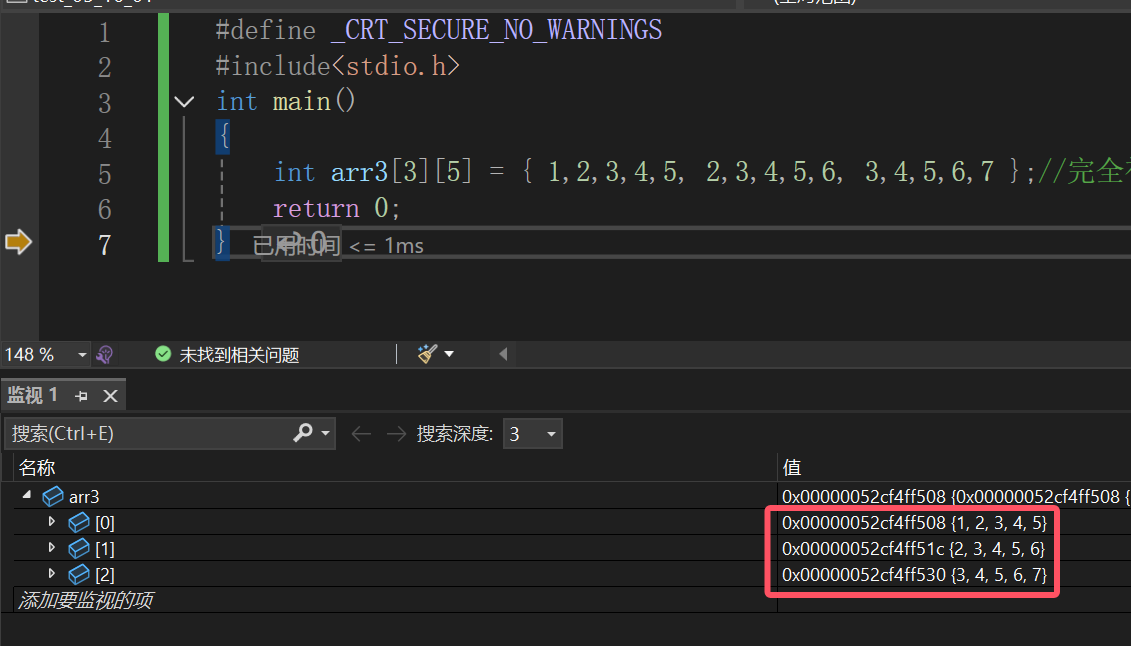Switch to the 监视 1 watch tab
This screenshot has width=1131, height=646.
point(32,395)
